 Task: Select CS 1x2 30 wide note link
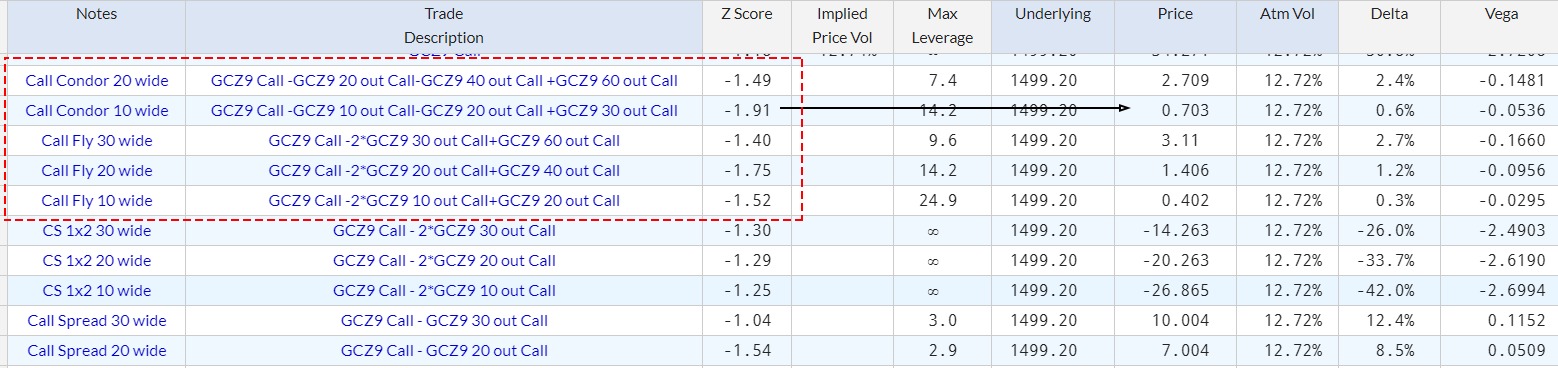click(x=97, y=231)
